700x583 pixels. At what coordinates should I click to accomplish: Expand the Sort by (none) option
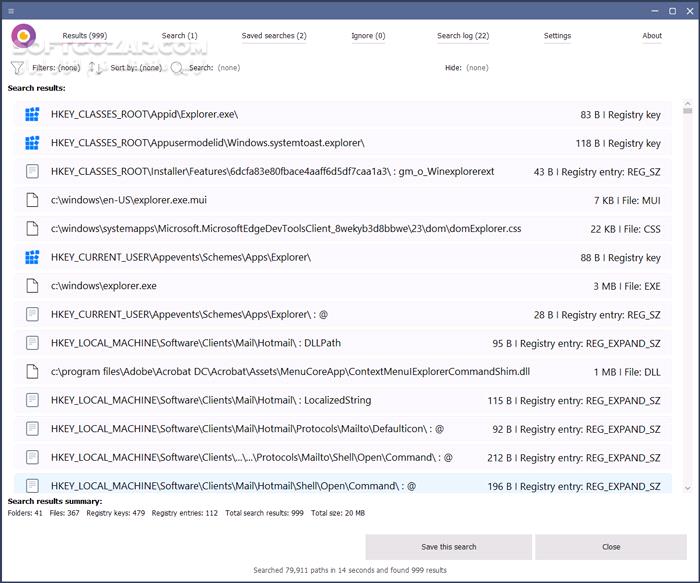click(136, 68)
